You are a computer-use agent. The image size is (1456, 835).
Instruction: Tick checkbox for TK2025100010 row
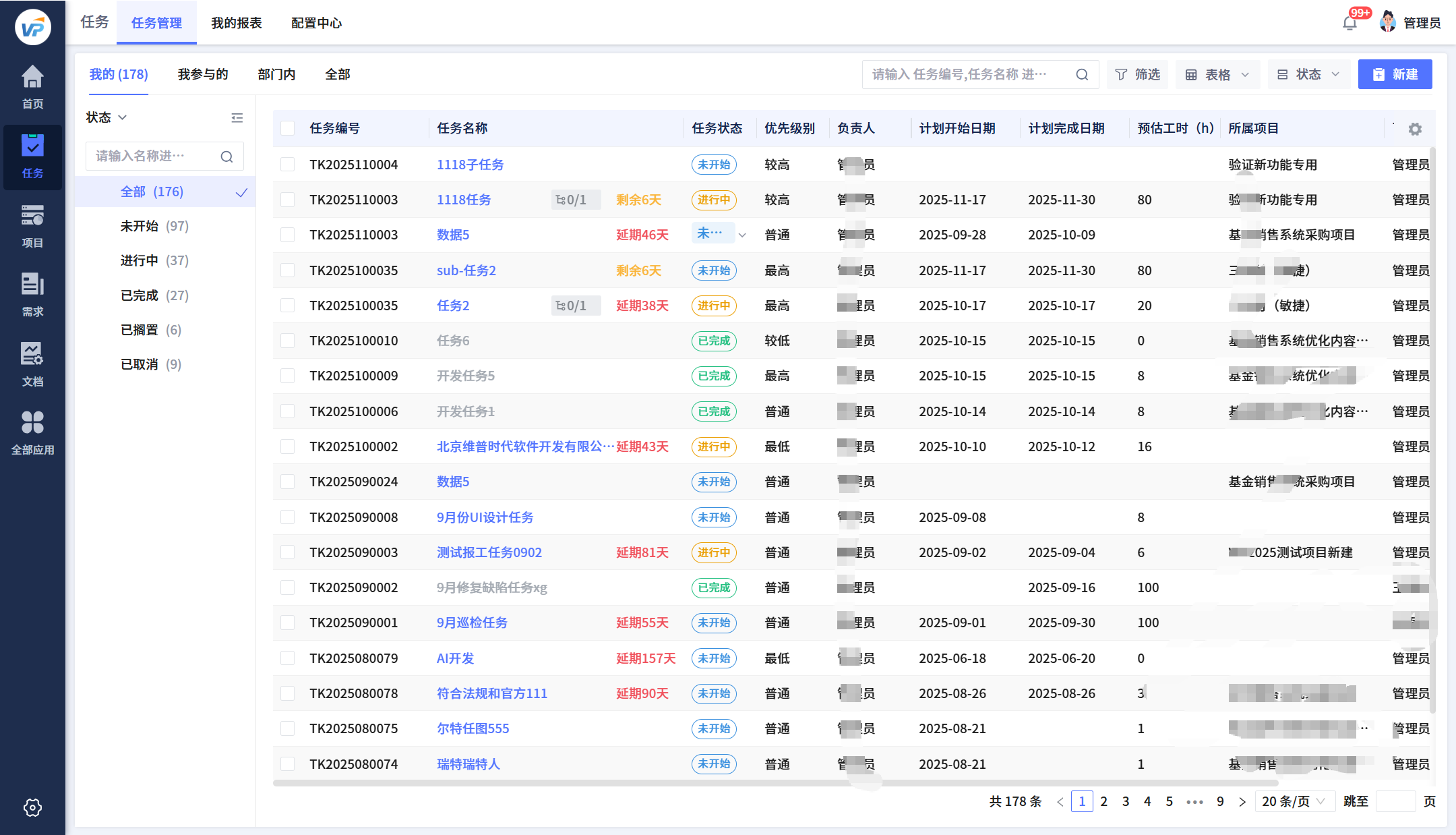point(288,341)
